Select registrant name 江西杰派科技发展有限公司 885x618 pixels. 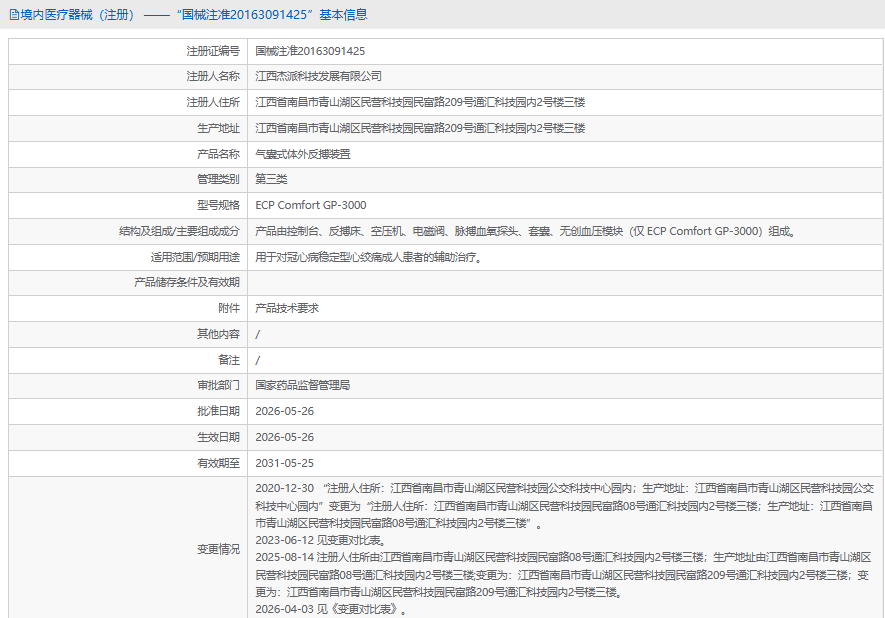click(318, 76)
